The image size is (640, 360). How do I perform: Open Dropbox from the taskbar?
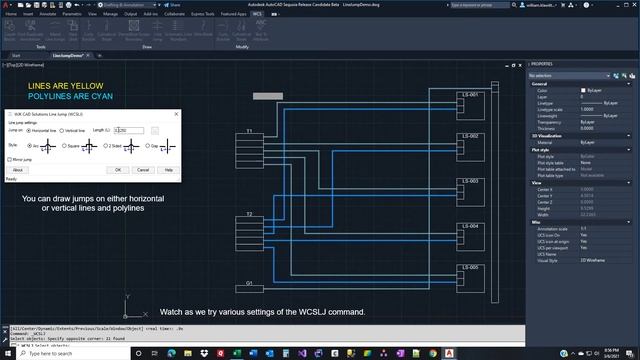pos(204,353)
